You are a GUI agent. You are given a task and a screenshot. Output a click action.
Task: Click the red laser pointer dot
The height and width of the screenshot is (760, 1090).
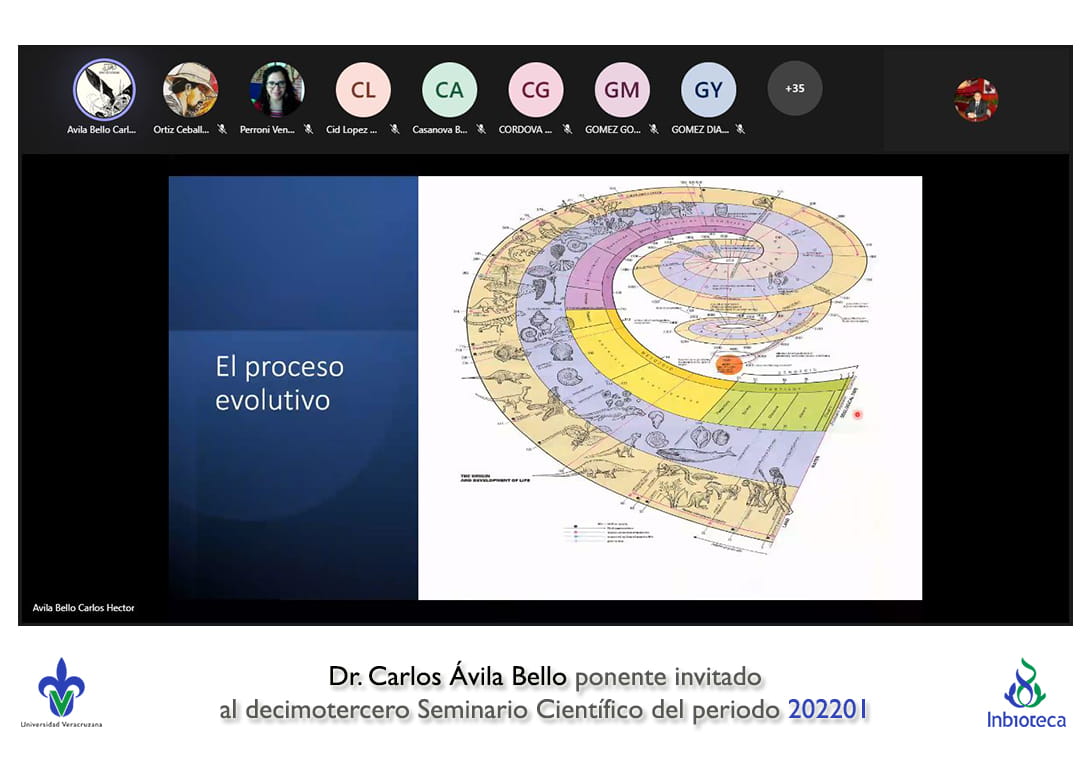click(858, 414)
